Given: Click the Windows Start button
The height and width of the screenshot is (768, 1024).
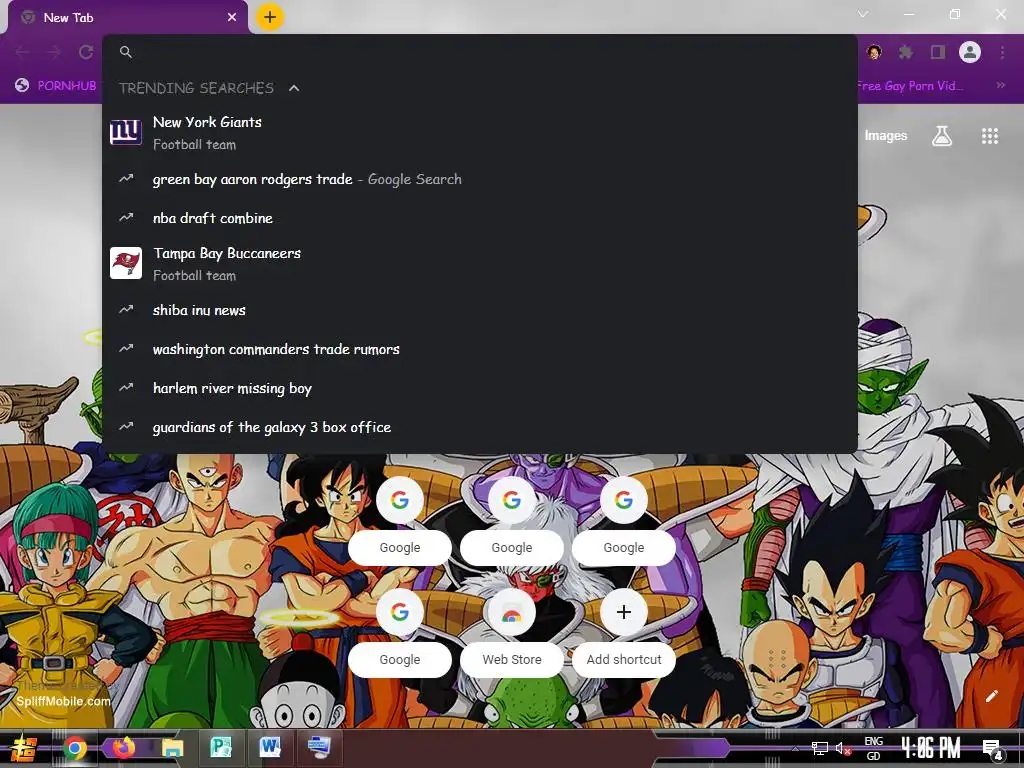Looking at the screenshot, I should (x=23, y=748).
